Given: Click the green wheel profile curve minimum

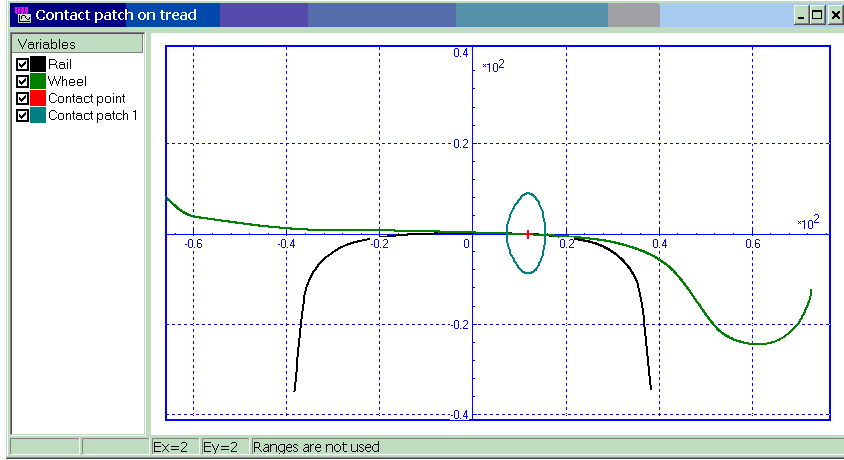Looking at the screenshot, I should [756, 343].
